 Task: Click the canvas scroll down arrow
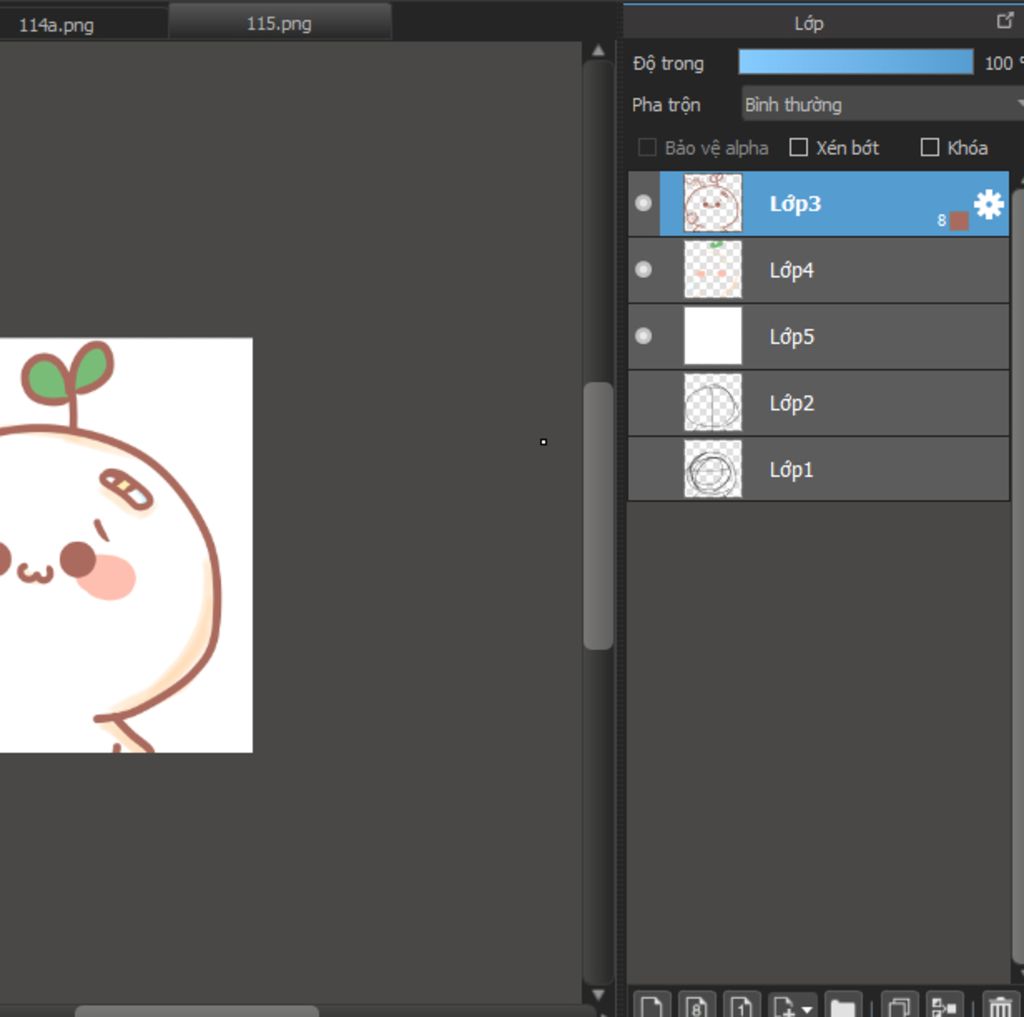tap(598, 995)
